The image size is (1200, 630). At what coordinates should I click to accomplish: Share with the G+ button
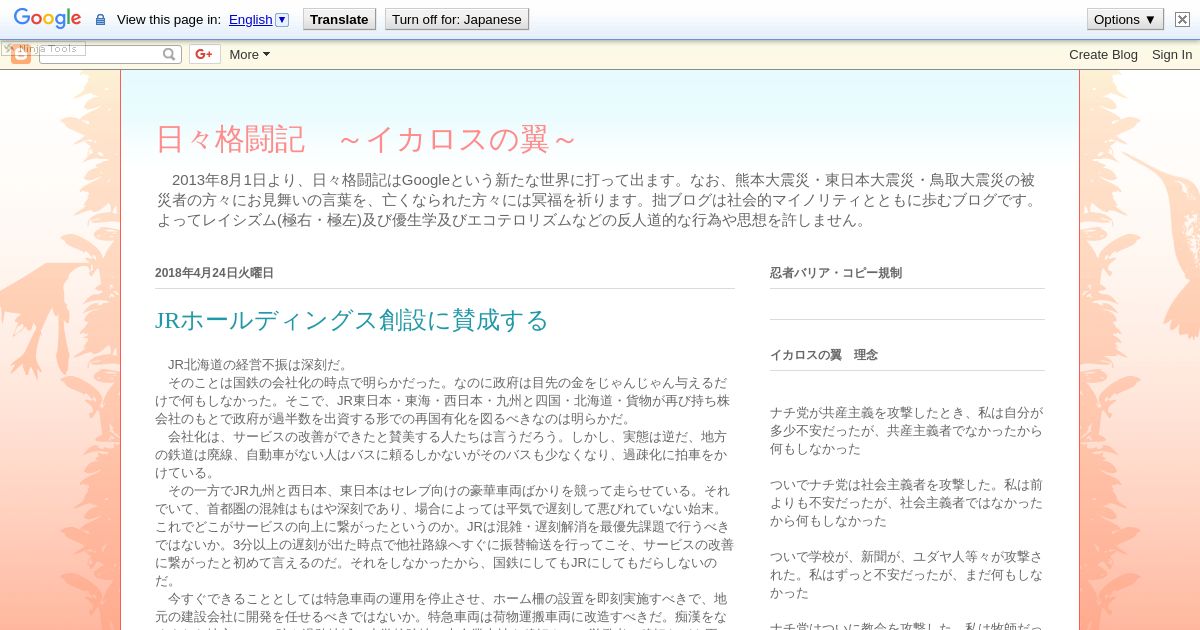pyautogui.click(x=204, y=54)
